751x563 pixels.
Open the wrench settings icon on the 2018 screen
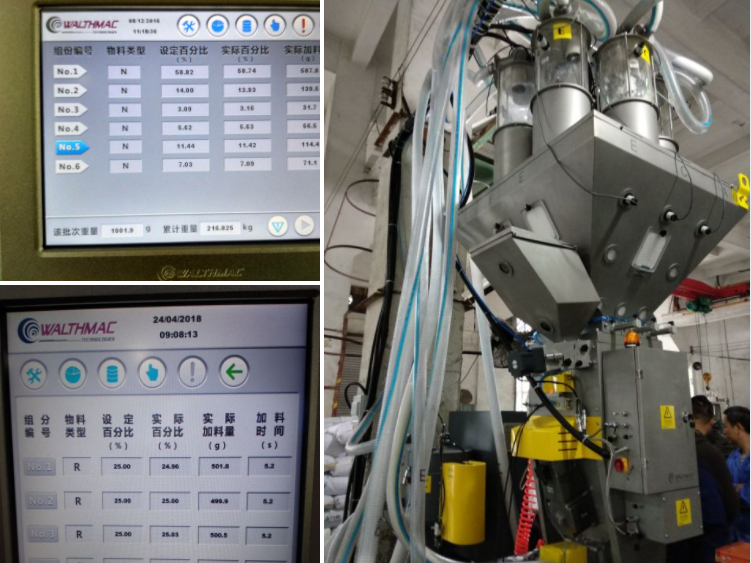pyautogui.click(x=34, y=375)
